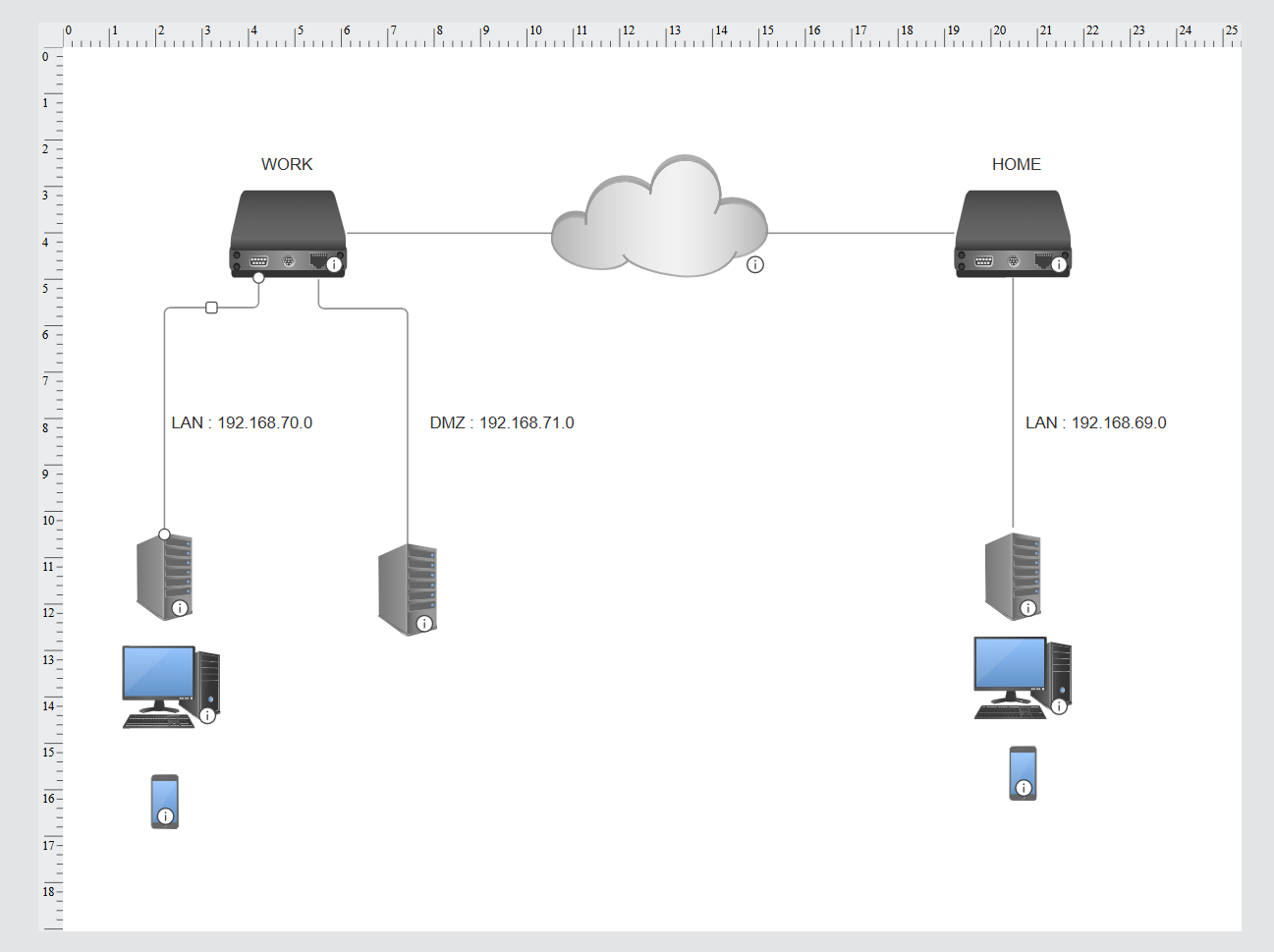
Task: Open info badge on HOME router
Action: point(1059,264)
